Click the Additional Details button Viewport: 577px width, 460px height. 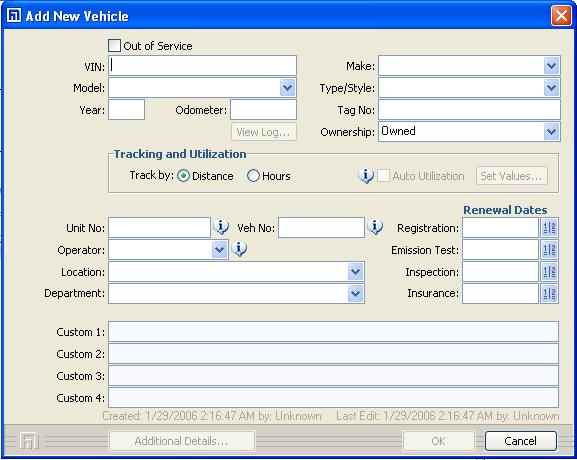(182, 440)
